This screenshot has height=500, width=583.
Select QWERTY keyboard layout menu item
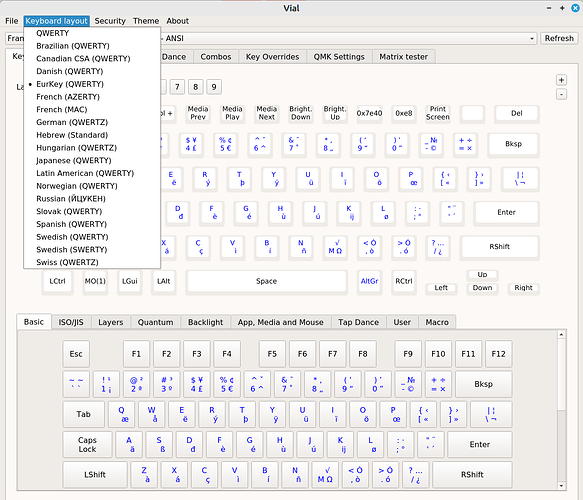92,33
